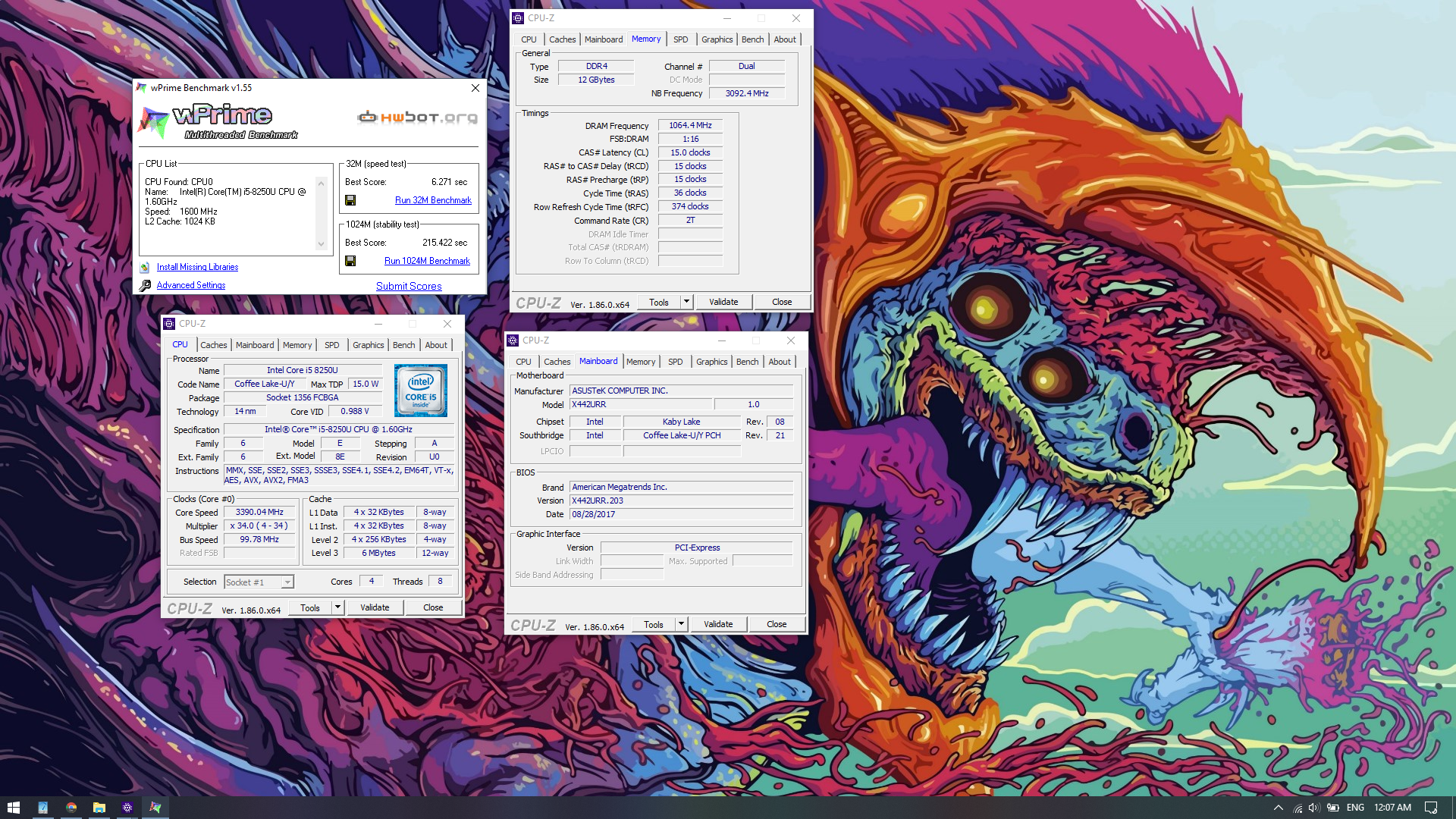Open Tools dropdown arrow in CPU tab window
Viewport: 1456px width, 819px height.
(x=337, y=607)
